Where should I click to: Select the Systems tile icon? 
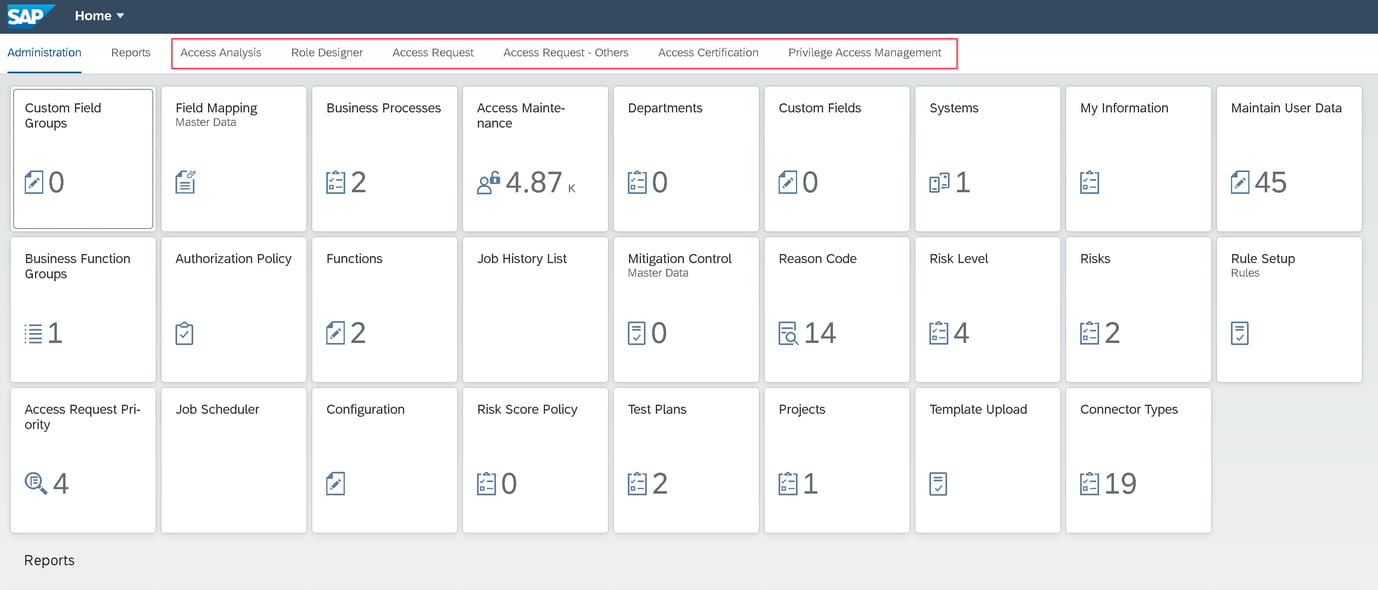(938, 181)
